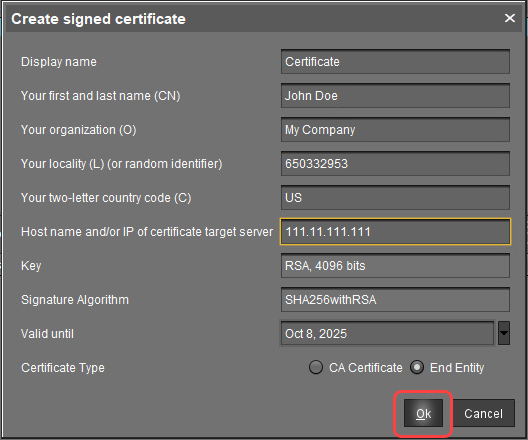Viewport: 528px width, 440px height.
Task: Edit the My Company organization field
Action: (395, 130)
